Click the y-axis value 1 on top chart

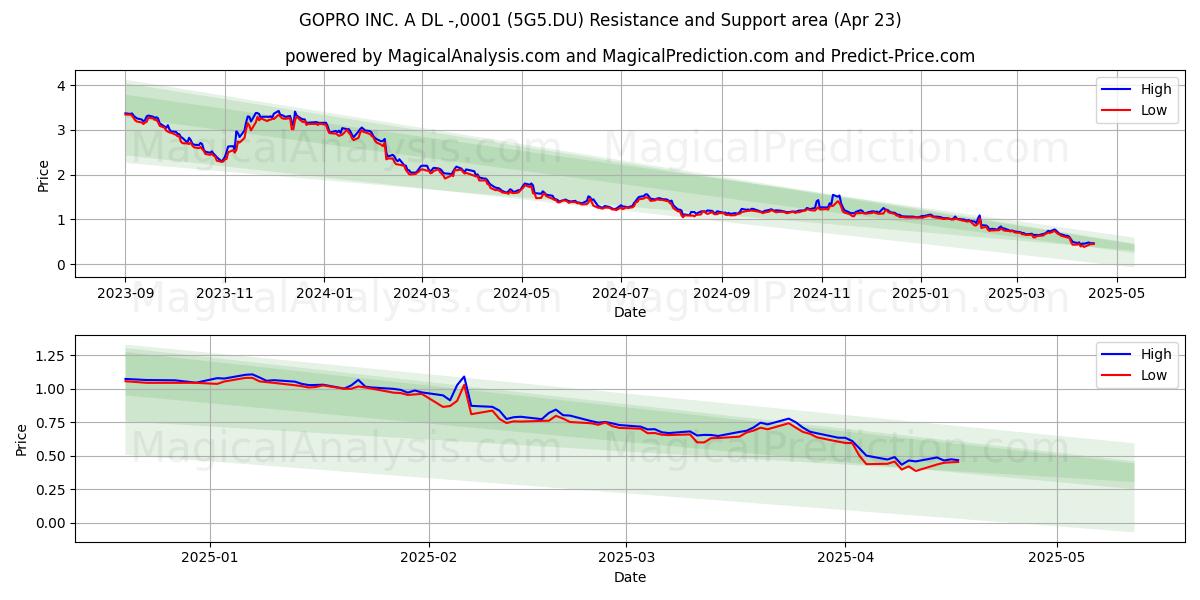pyautogui.click(x=61, y=220)
